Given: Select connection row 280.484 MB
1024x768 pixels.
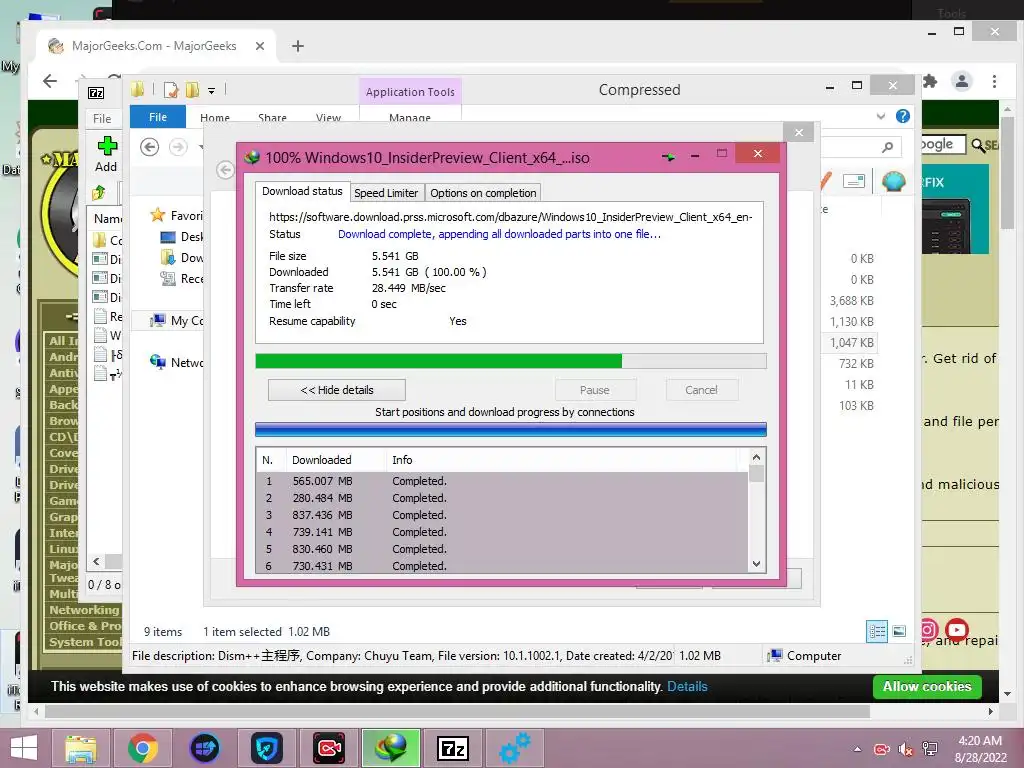Looking at the screenshot, I should [x=502, y=498].
